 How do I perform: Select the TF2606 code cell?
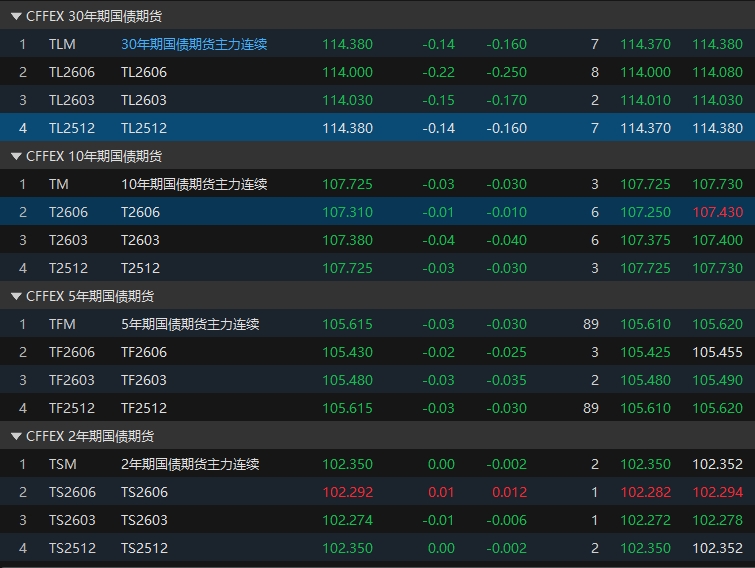coord(72,352)
